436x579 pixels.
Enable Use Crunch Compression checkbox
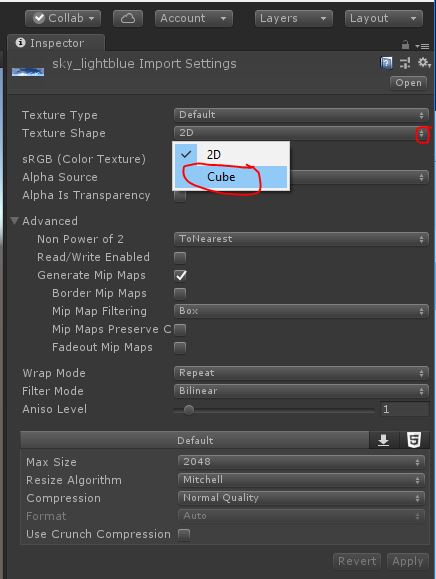point(184,534)
